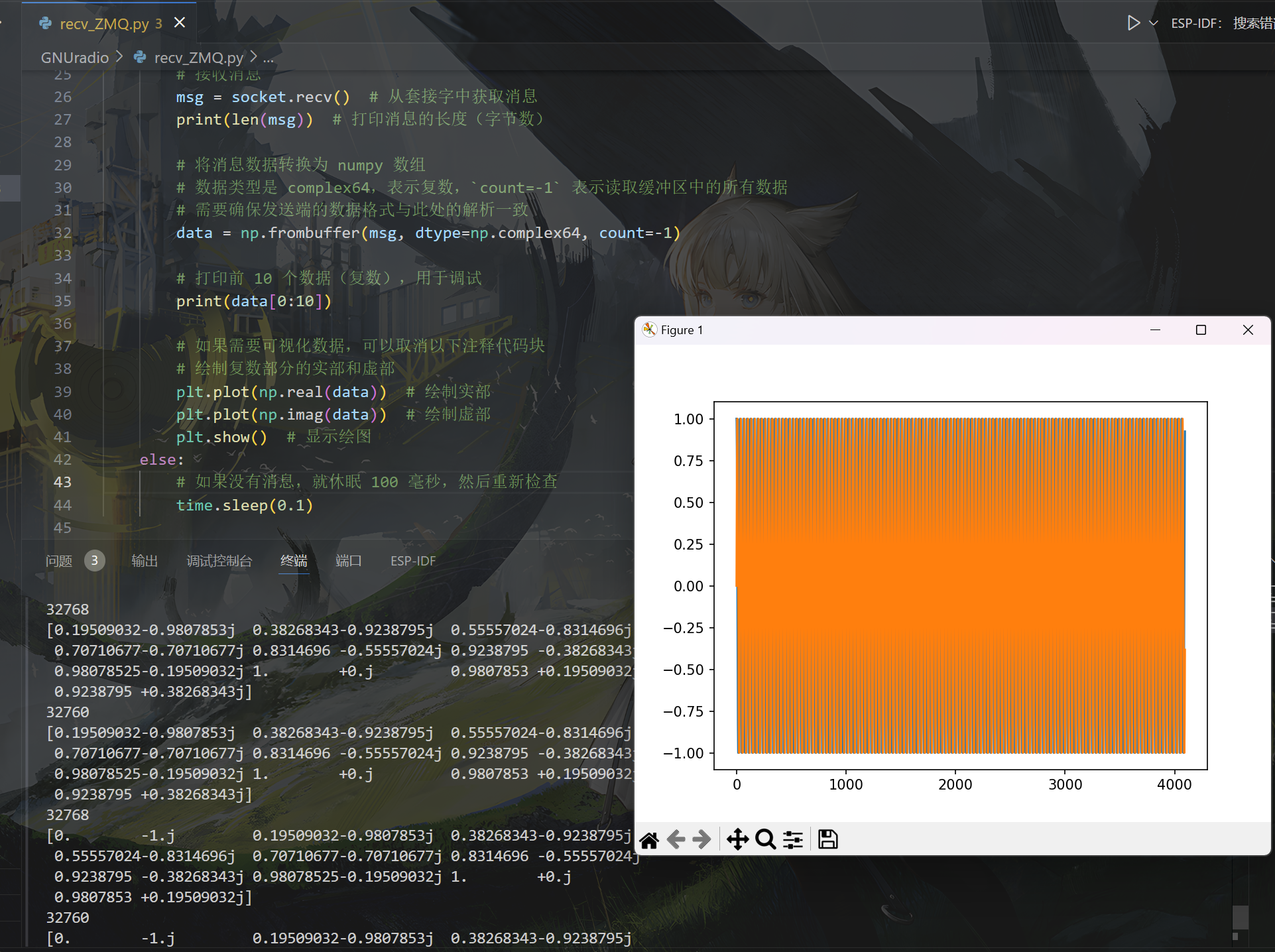The image size is (1275, 952).
Task: Open the ESP-IDF panel tab
Action: point(413,561)
